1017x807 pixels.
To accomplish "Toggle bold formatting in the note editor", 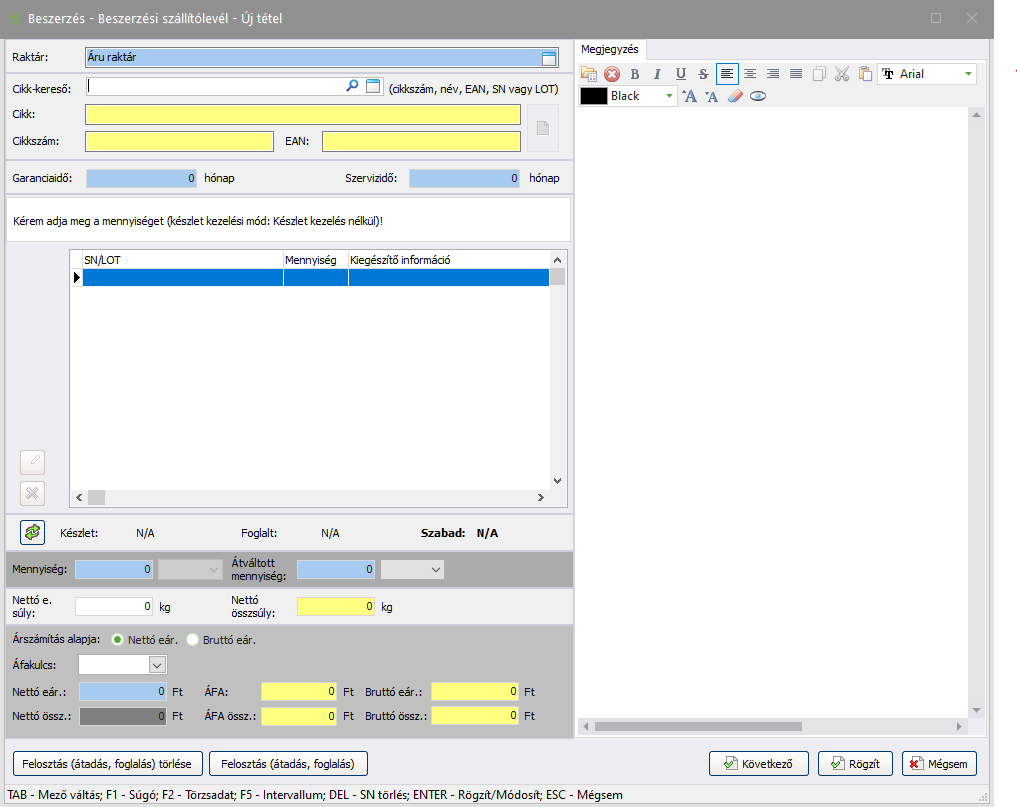I will pos(634,74).
